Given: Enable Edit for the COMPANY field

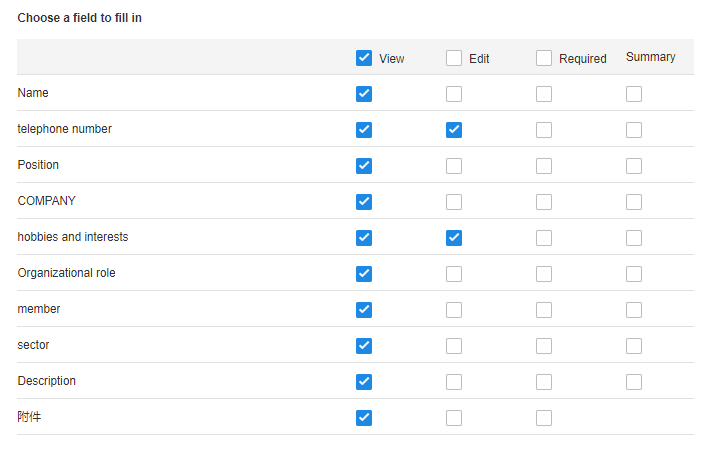Looking at the screenshot, I should click(454, 202).
